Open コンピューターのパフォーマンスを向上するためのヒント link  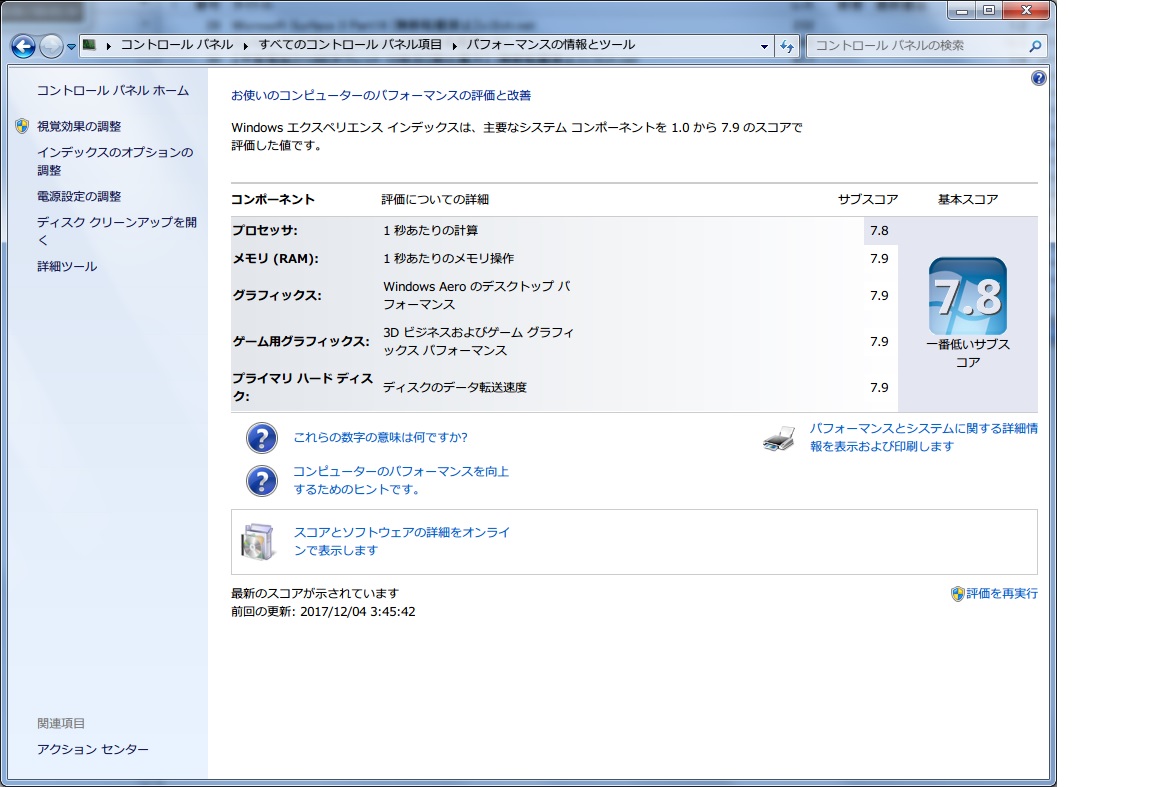click(x=401, y=480)
